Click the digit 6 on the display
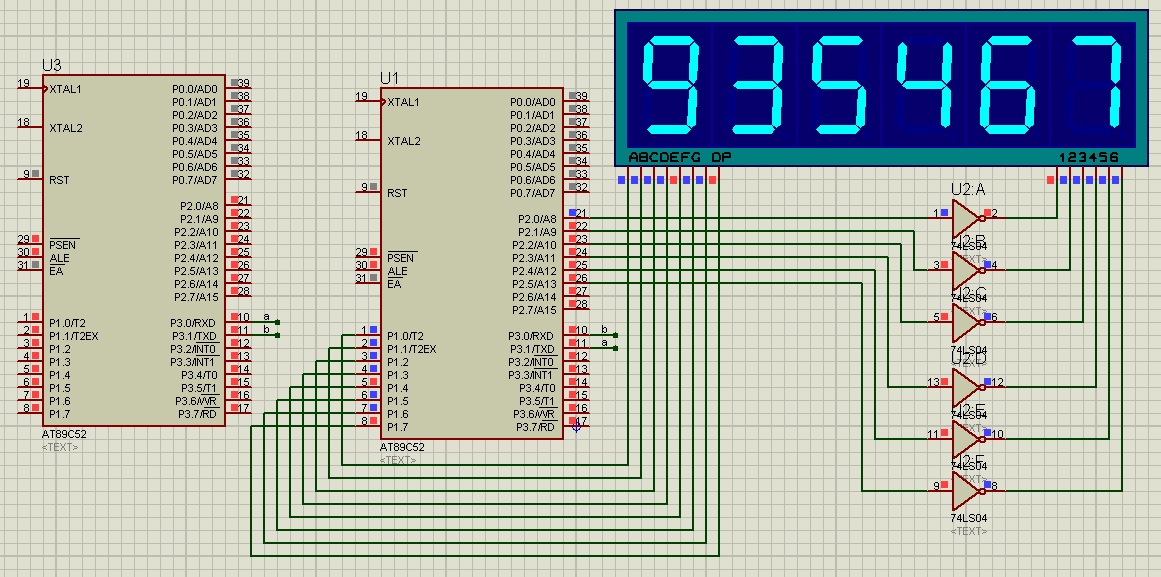1161x577 pixels. click(1008, 84)
